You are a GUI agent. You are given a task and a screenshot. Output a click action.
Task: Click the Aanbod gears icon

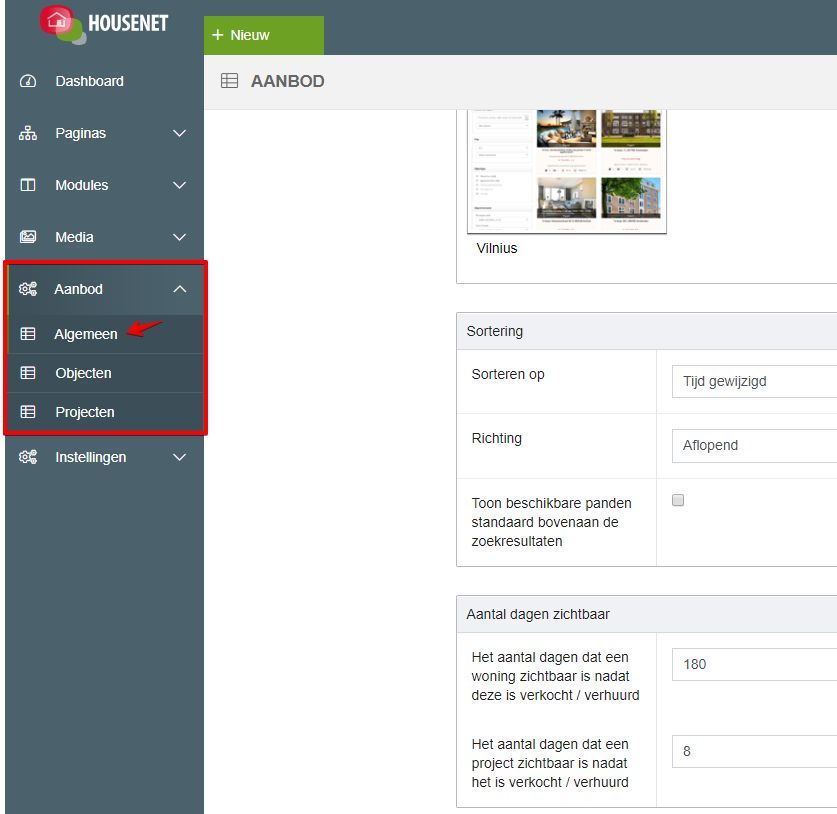pyautogui.click(x=28, y=289)
